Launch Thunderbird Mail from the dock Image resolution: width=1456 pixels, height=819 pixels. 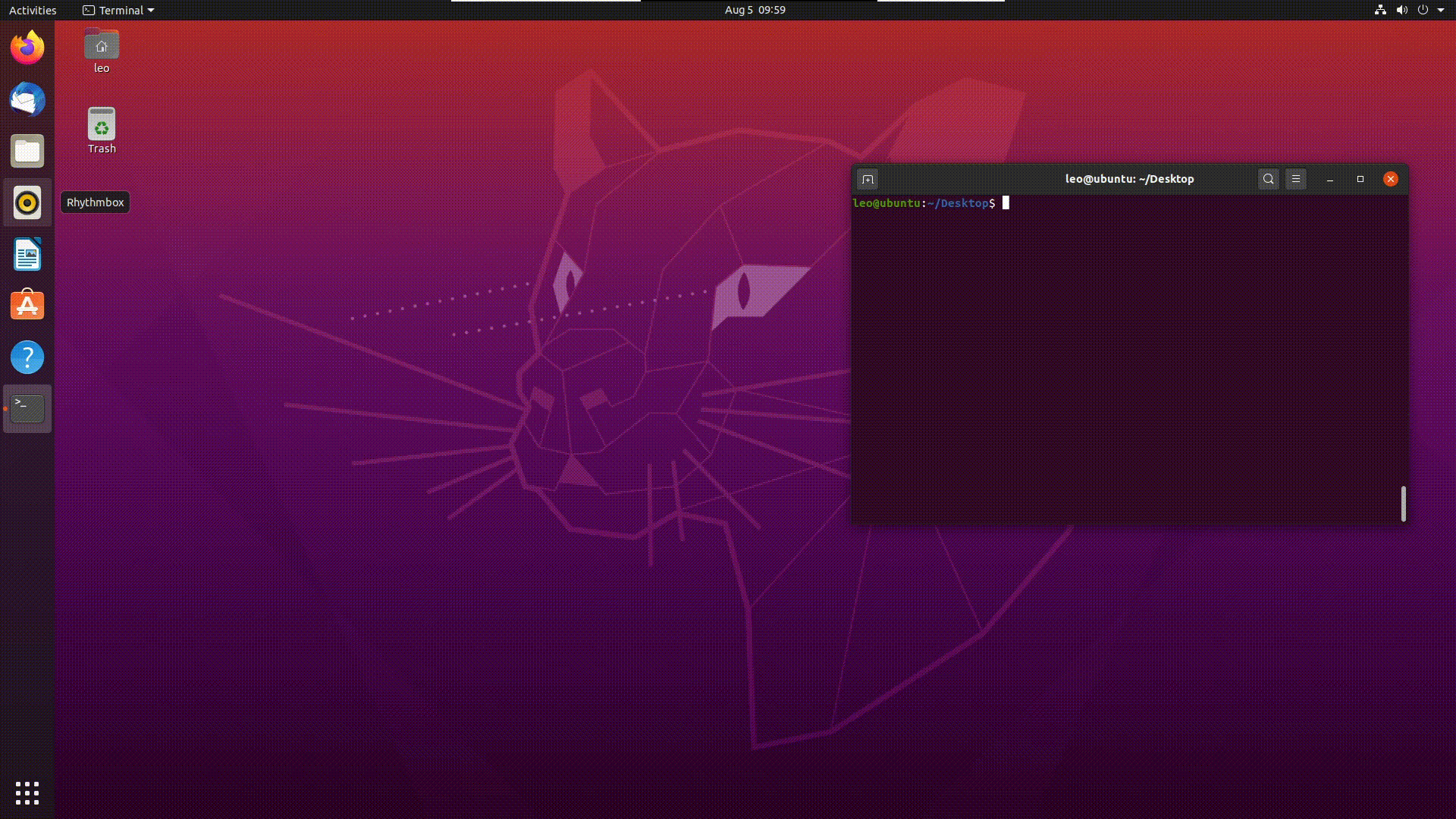click(27, 99)
